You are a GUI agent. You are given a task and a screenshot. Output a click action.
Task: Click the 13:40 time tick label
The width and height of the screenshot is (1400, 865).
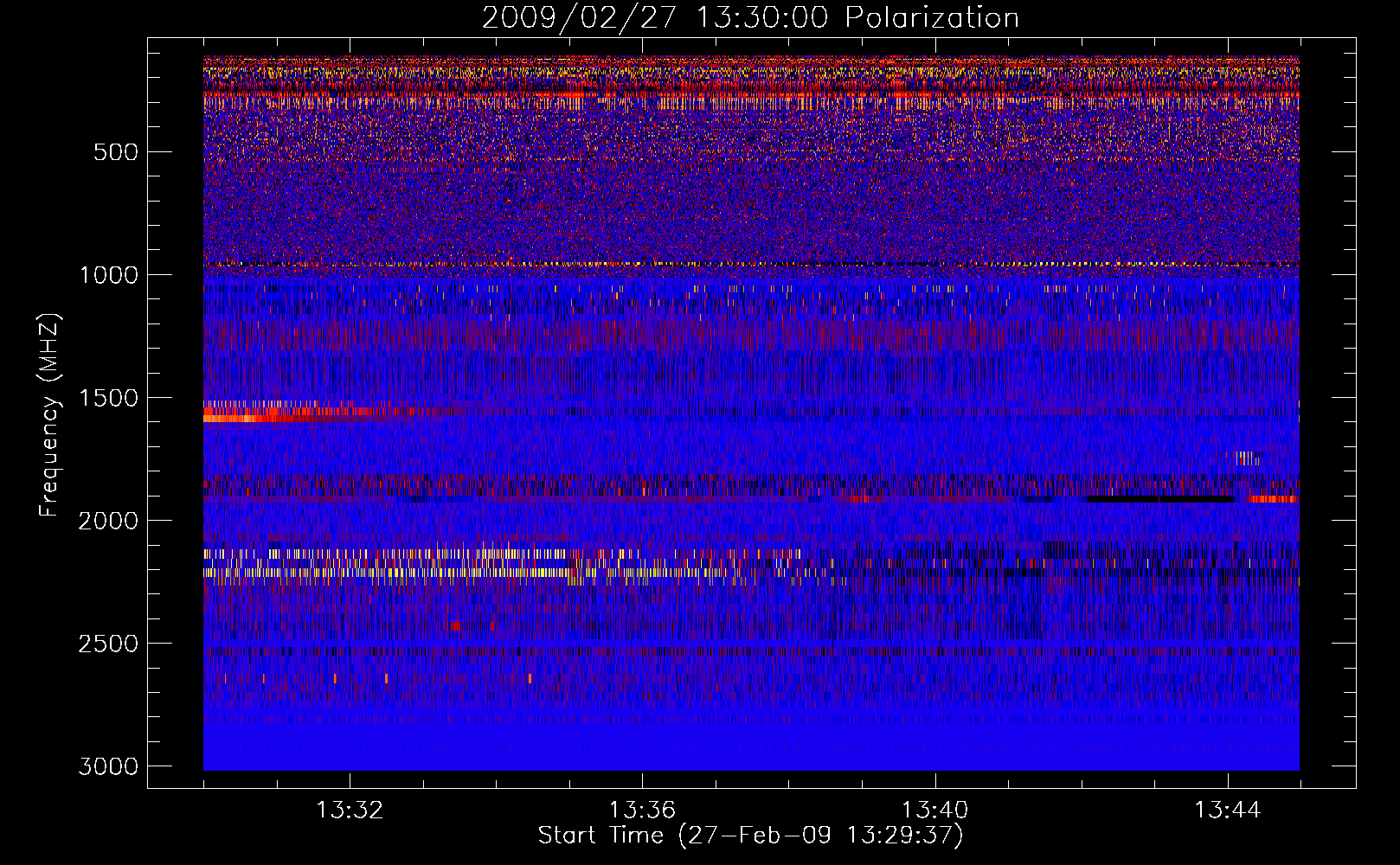(934, 811)
